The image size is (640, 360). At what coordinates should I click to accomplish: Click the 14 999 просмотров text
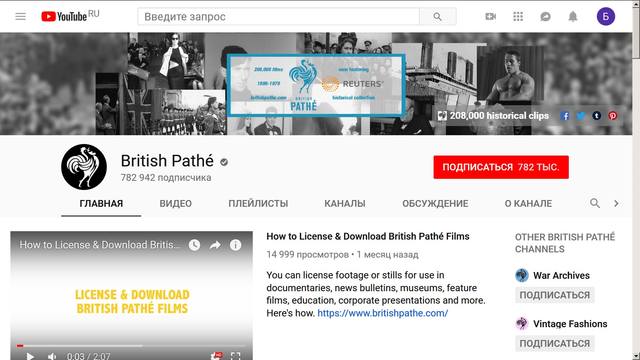[308, 255]
